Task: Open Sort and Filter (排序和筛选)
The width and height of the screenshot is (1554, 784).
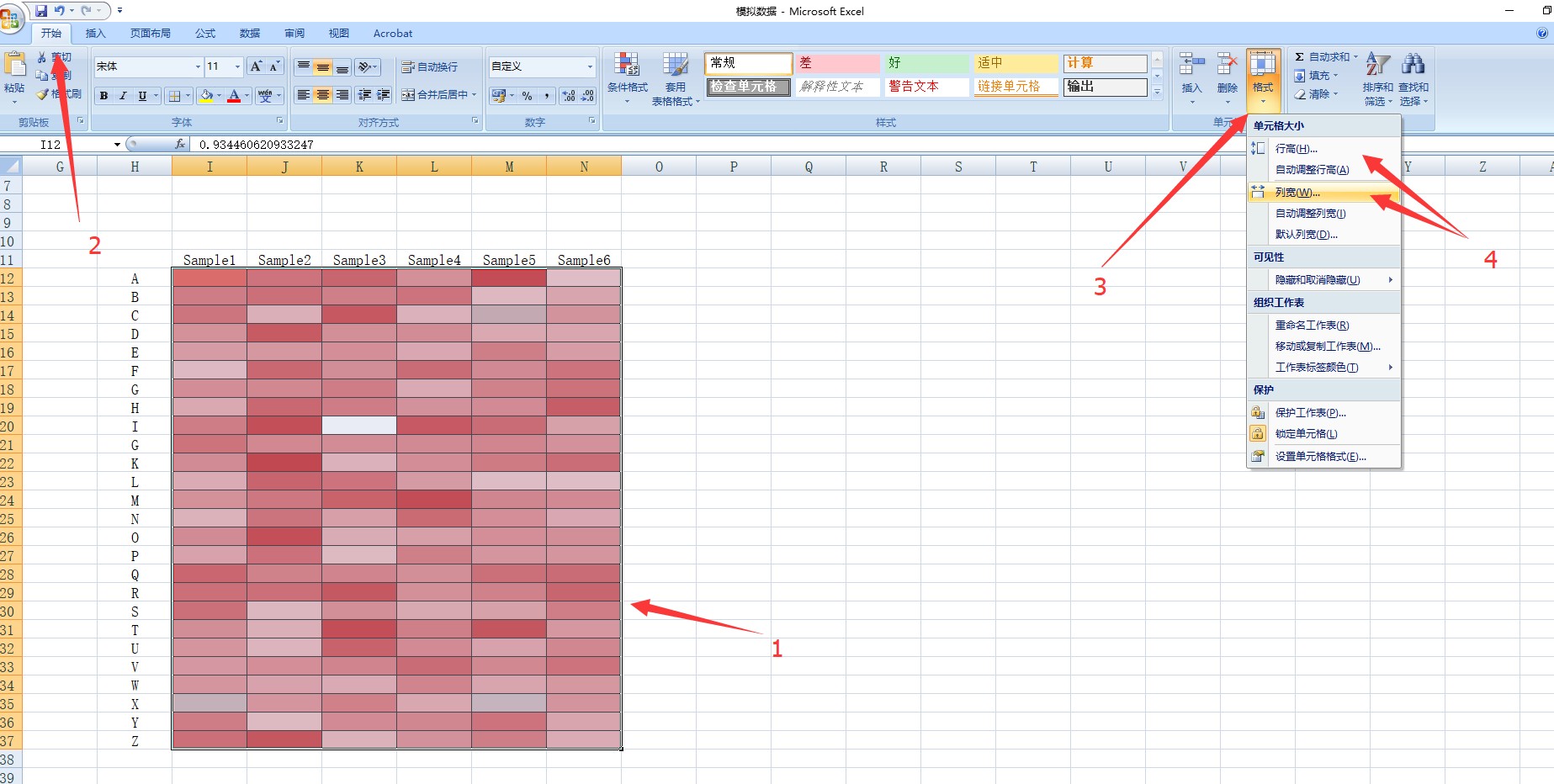Action: click(1378, 79)
